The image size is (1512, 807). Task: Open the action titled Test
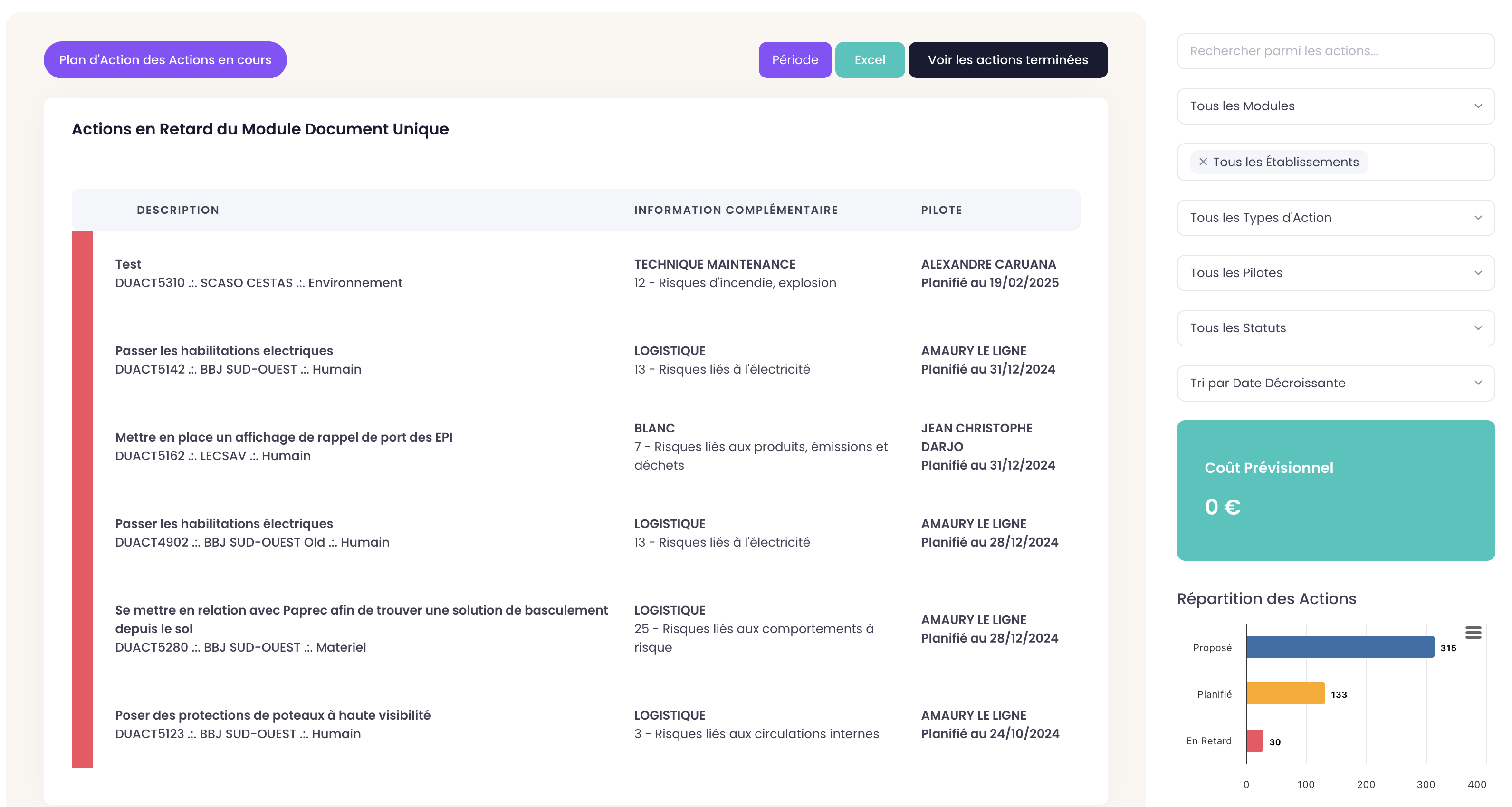[x=128, y=264]
